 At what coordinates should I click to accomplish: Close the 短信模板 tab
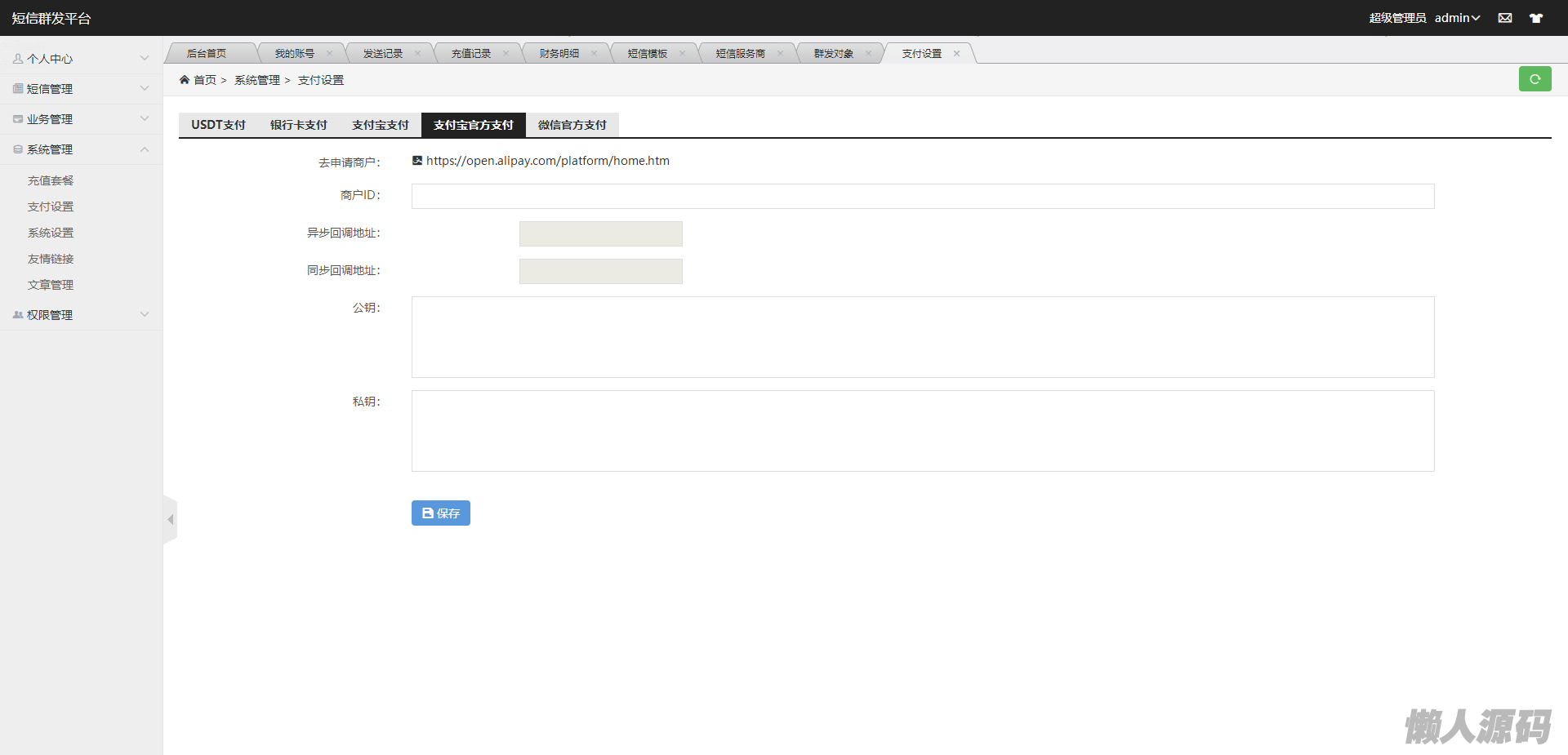[x=682, y=54]
